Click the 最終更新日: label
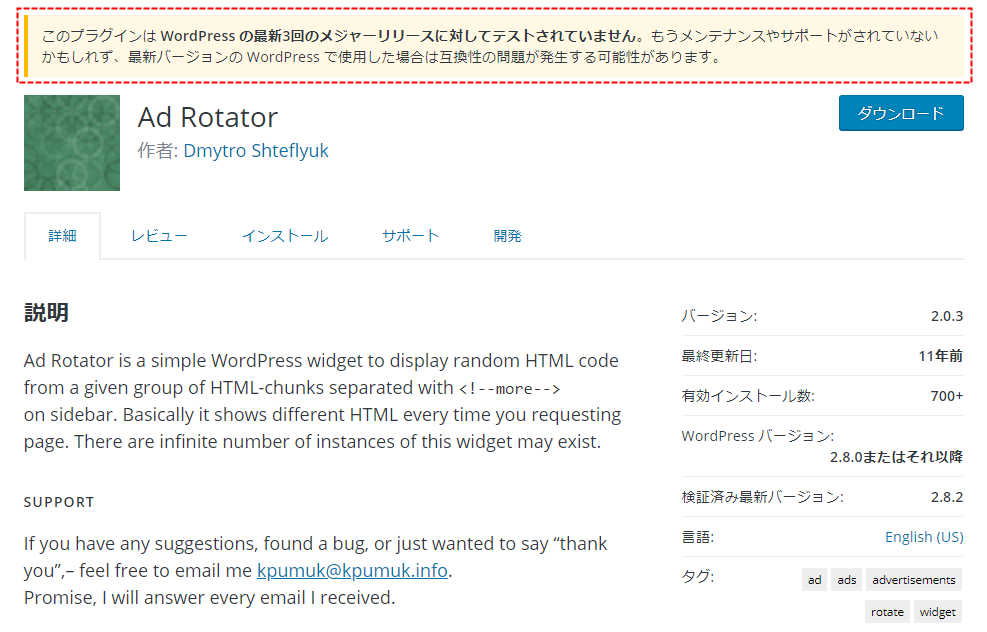 pyautogui.click(x=719, y=356)
